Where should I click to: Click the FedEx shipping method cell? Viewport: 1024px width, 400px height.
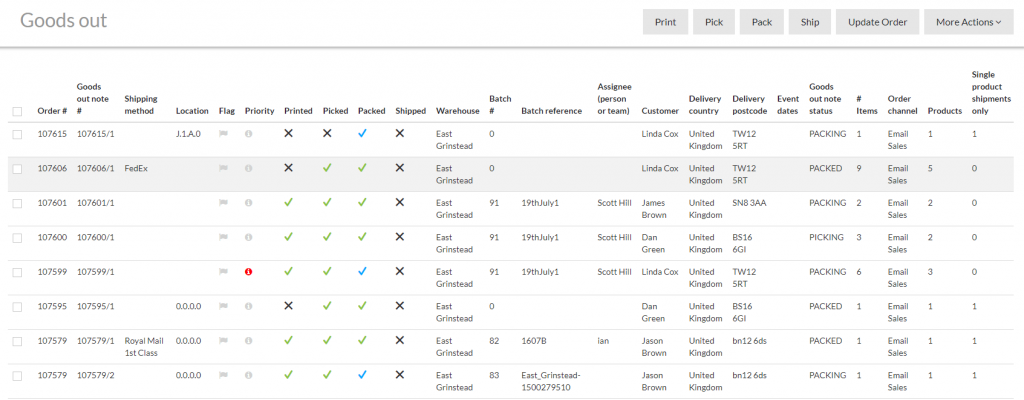pyautogui.click(x=136, y=168)
